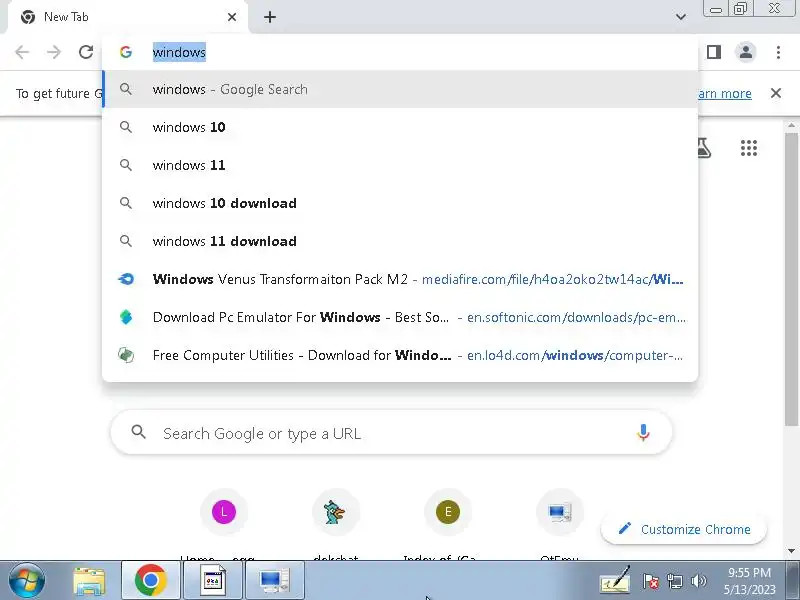Reload the page with the refresh icon
This screenshot has height=600, width=800.
pos(86,52)
